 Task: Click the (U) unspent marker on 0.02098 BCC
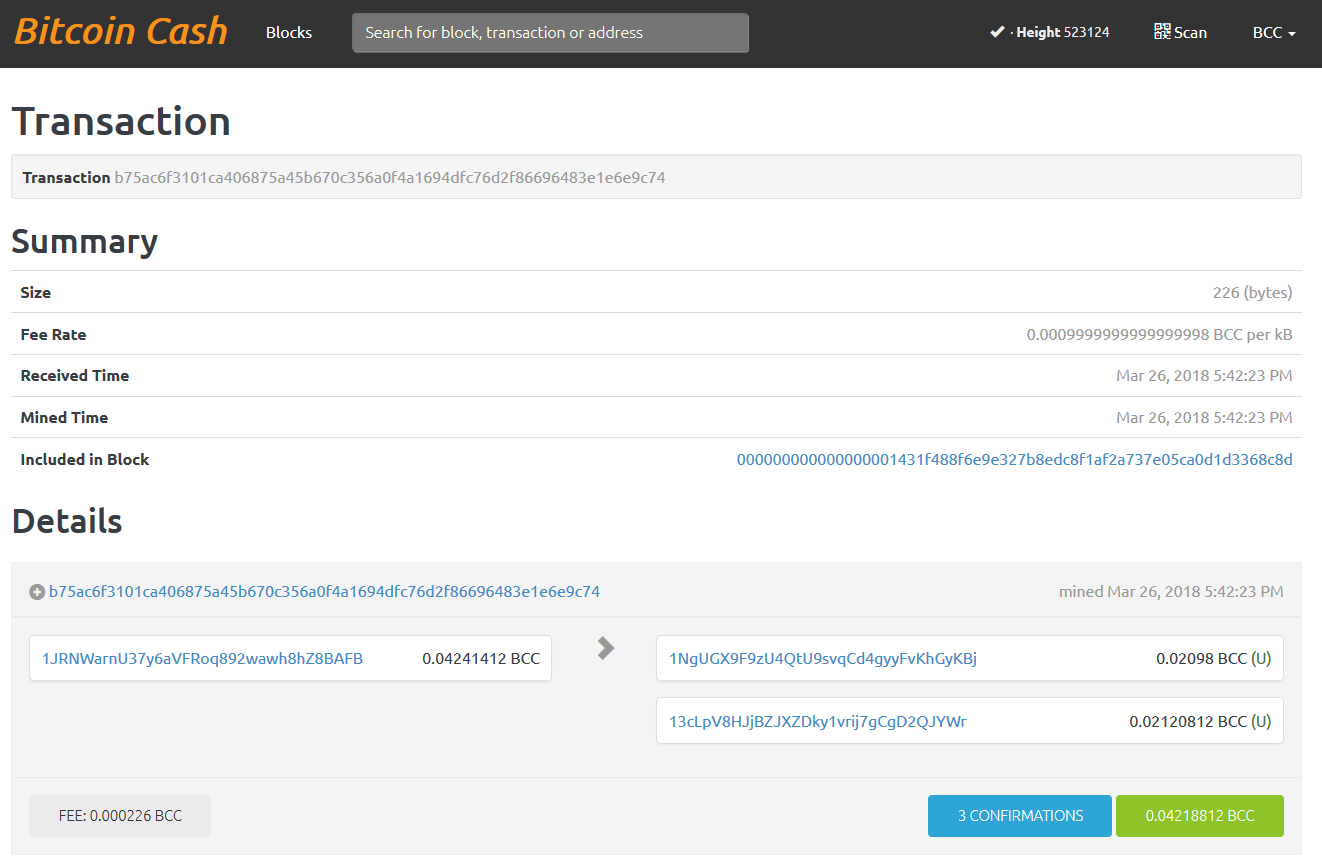point(1261,659)
